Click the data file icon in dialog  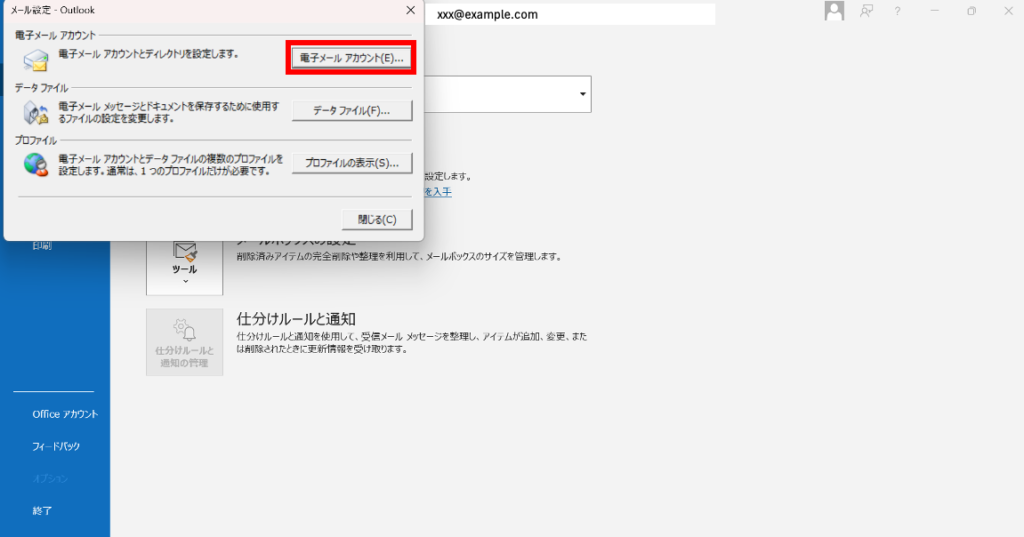click(x=36, y=112)
